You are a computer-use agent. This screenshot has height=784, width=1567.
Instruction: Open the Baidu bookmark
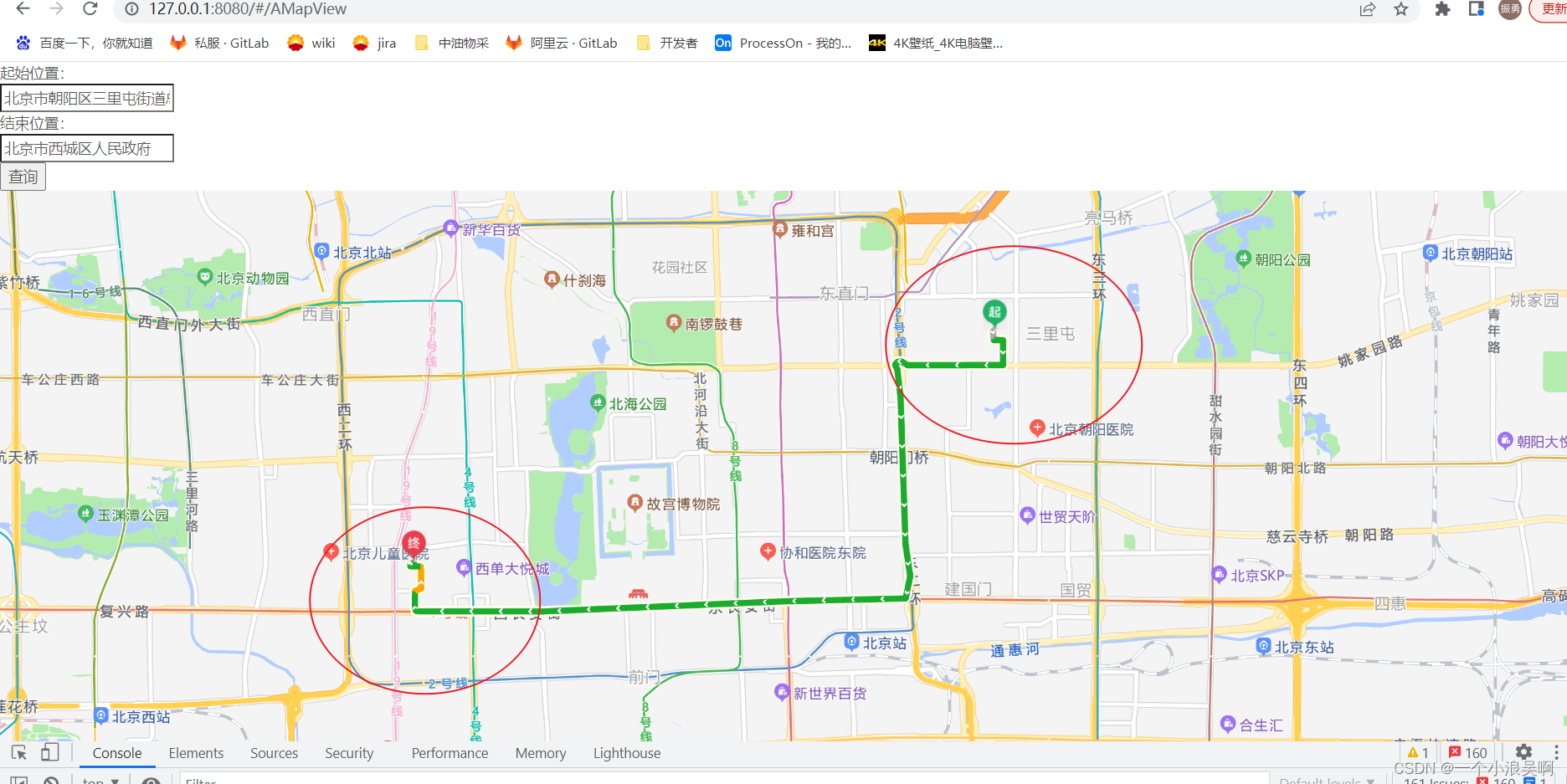click(85, 43)
